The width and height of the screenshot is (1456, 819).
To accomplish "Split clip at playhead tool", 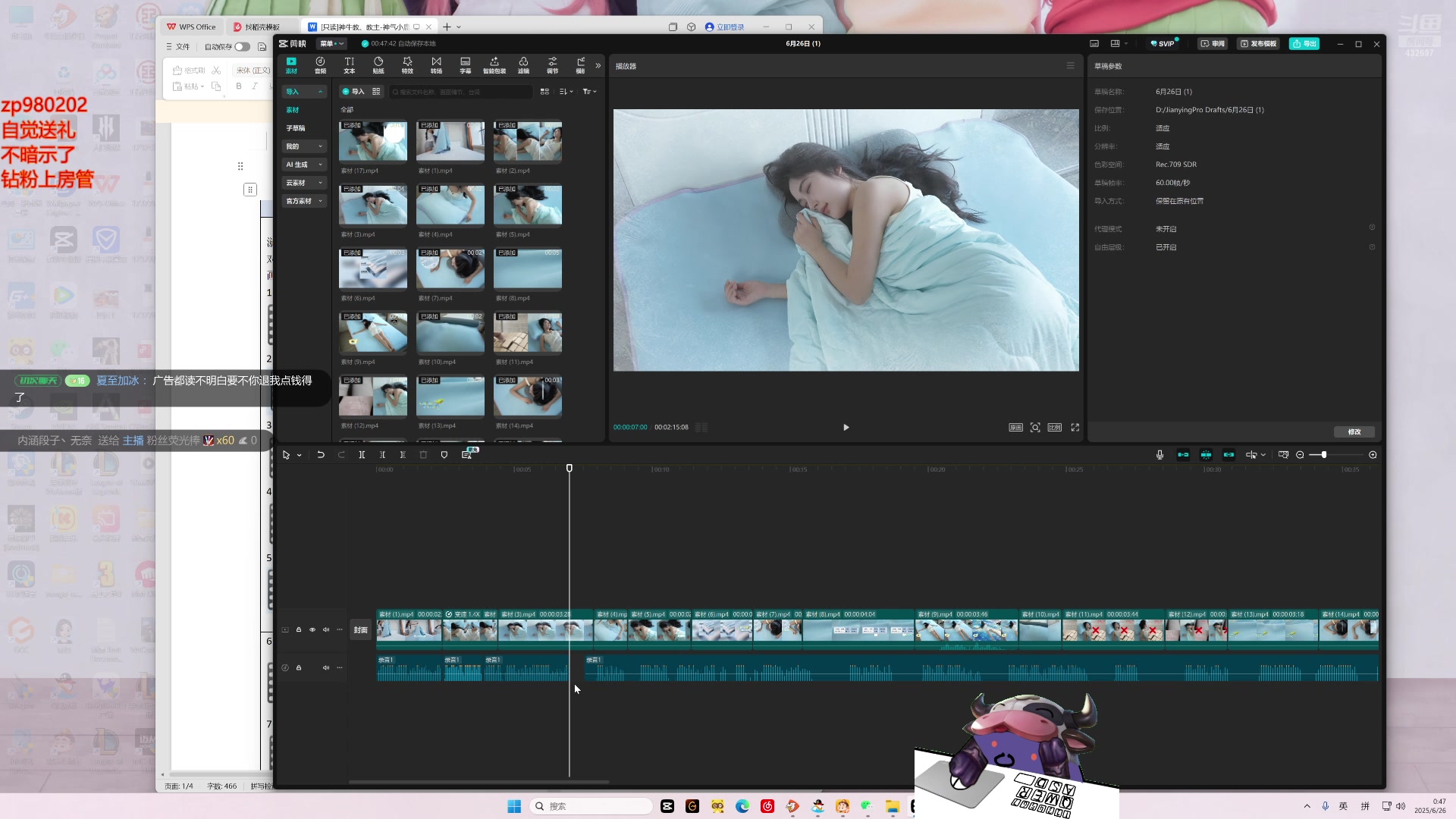I will [362, 455].
